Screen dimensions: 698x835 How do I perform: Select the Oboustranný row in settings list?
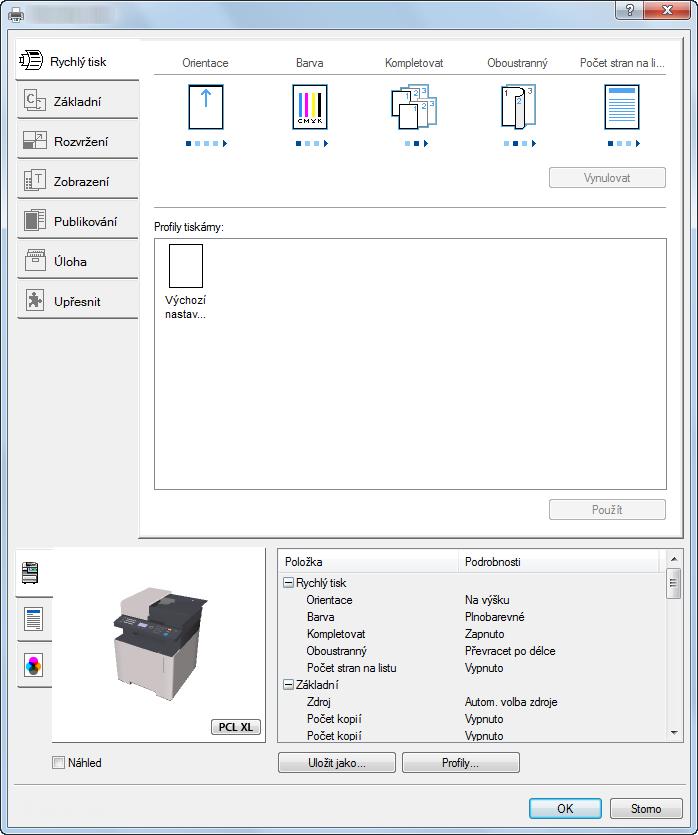(x=472, y=651)
